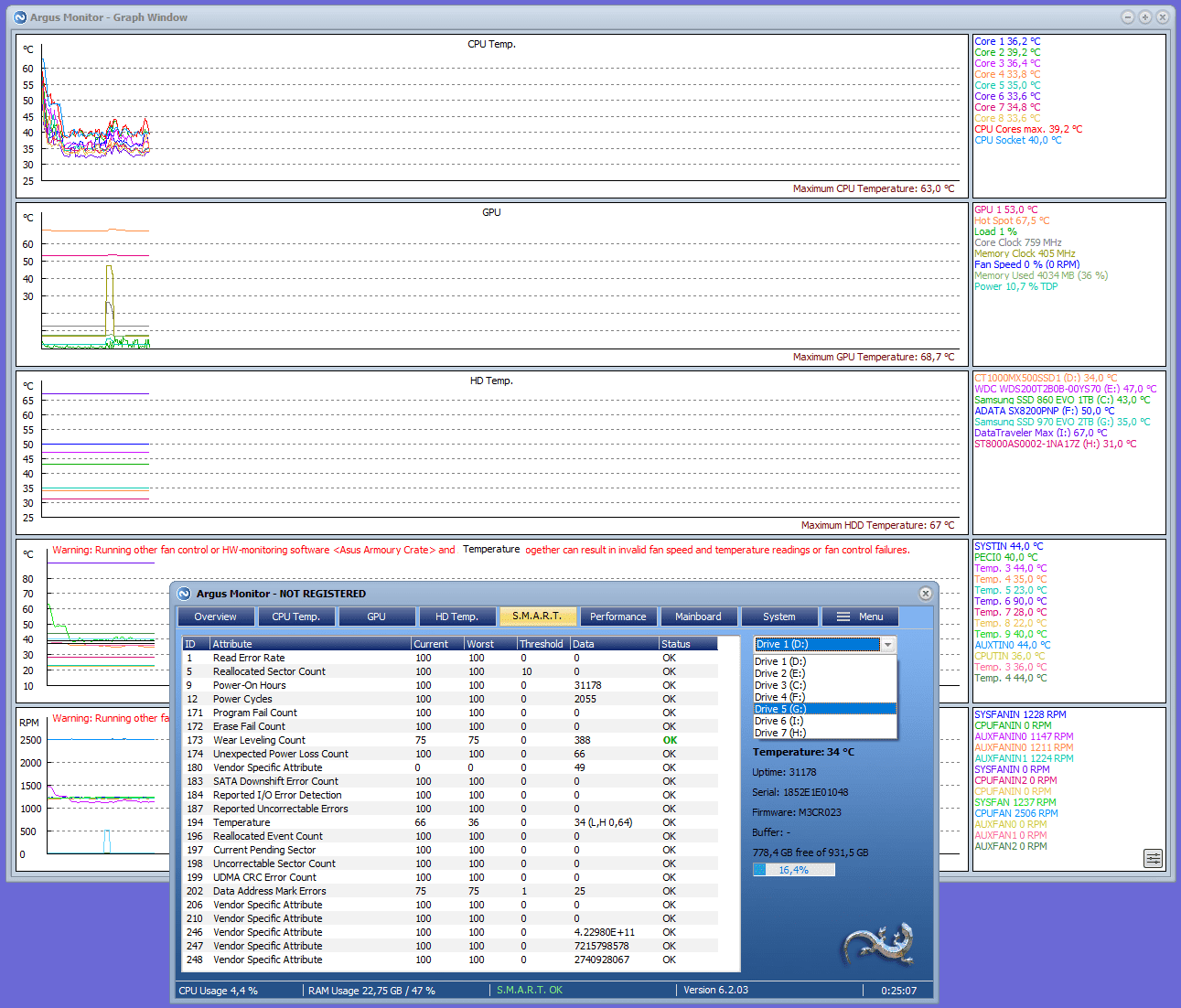
Task: Select the Power-On Hours attribute row
Action: coord(450,685)
